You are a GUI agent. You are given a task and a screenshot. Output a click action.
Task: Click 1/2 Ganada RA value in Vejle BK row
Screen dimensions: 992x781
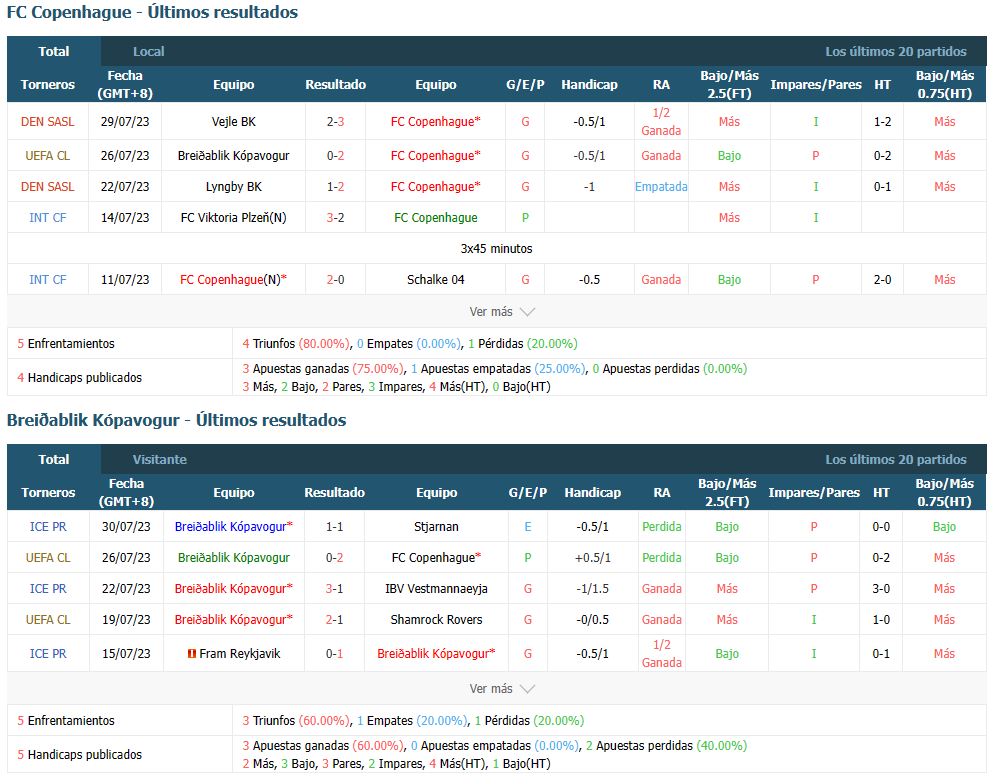click(x=661, y=122)
